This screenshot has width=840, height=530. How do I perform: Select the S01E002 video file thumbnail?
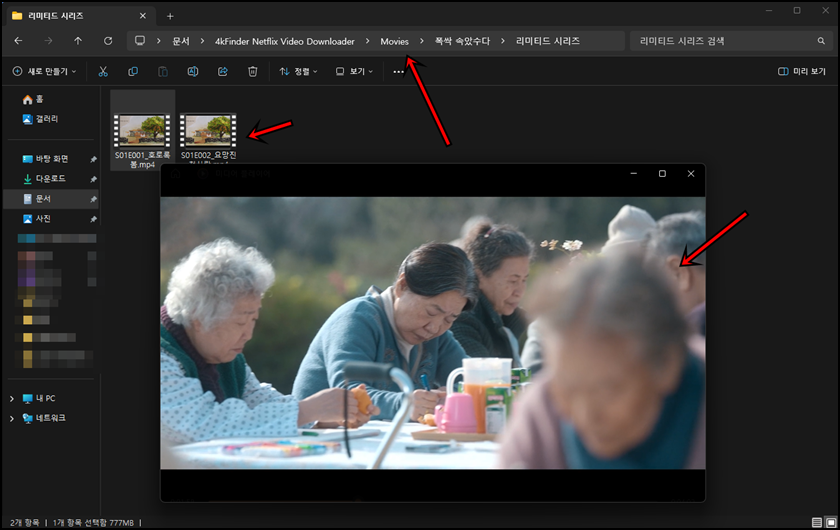pyautogui.click(x=208, y=130)
